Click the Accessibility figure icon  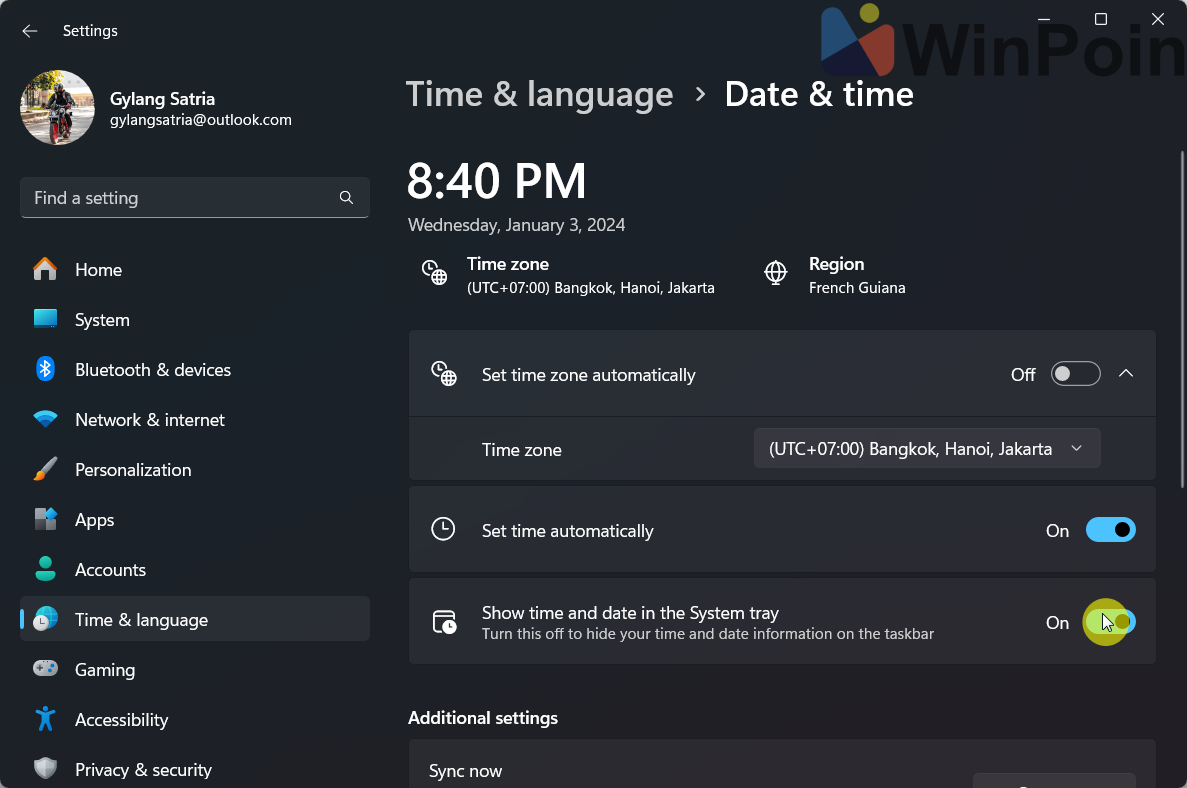pyautogui.click(x=45, y=719)
